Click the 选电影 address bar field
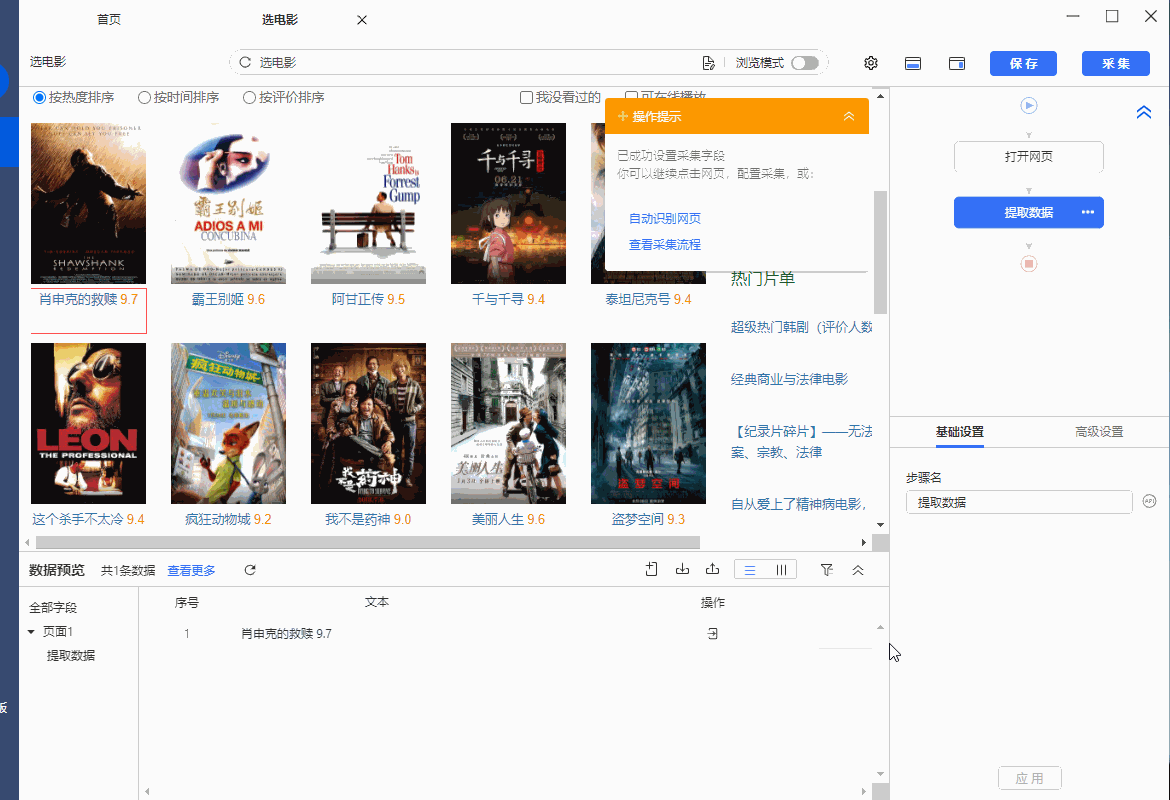 click(x=478, y=63)
